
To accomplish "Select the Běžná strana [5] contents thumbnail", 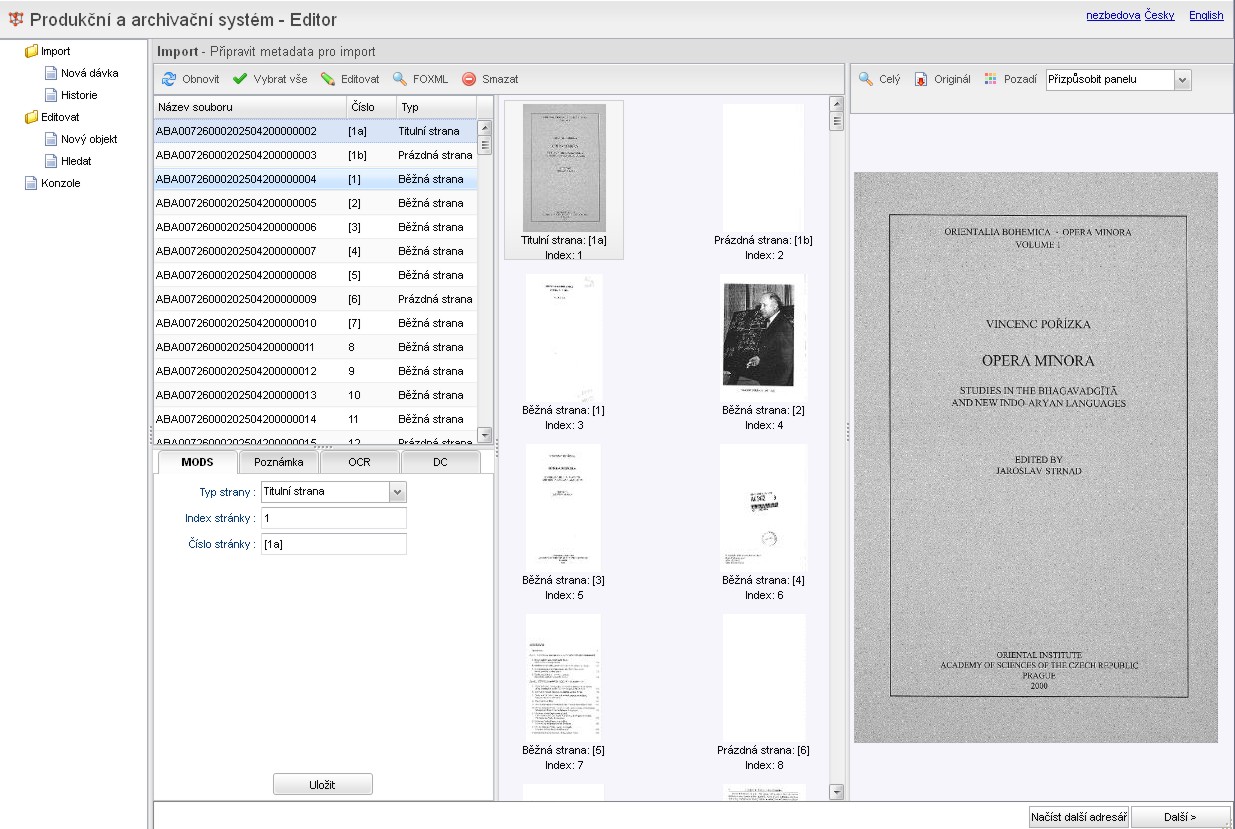I will (564, 690).
